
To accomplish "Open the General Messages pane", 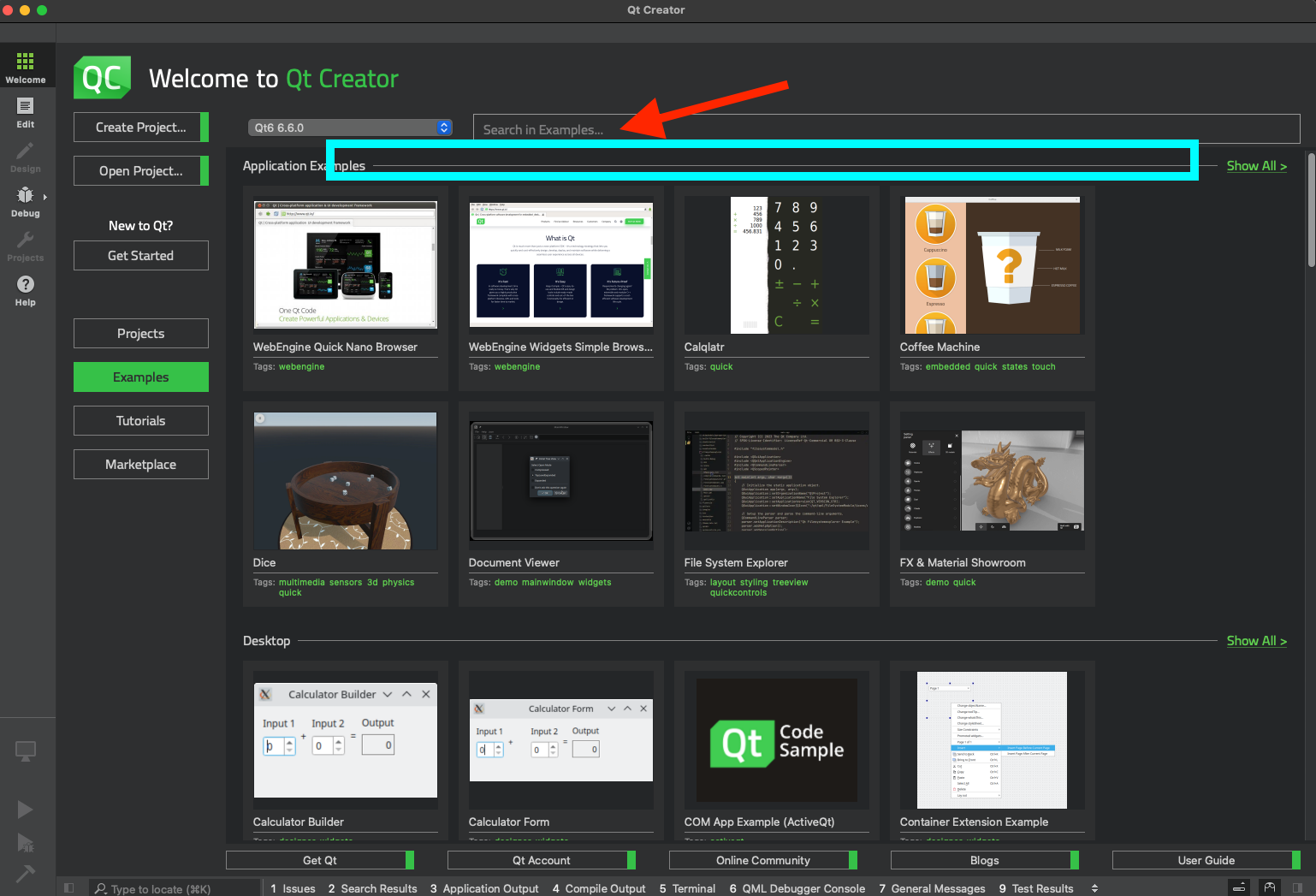I will point(932,888).
